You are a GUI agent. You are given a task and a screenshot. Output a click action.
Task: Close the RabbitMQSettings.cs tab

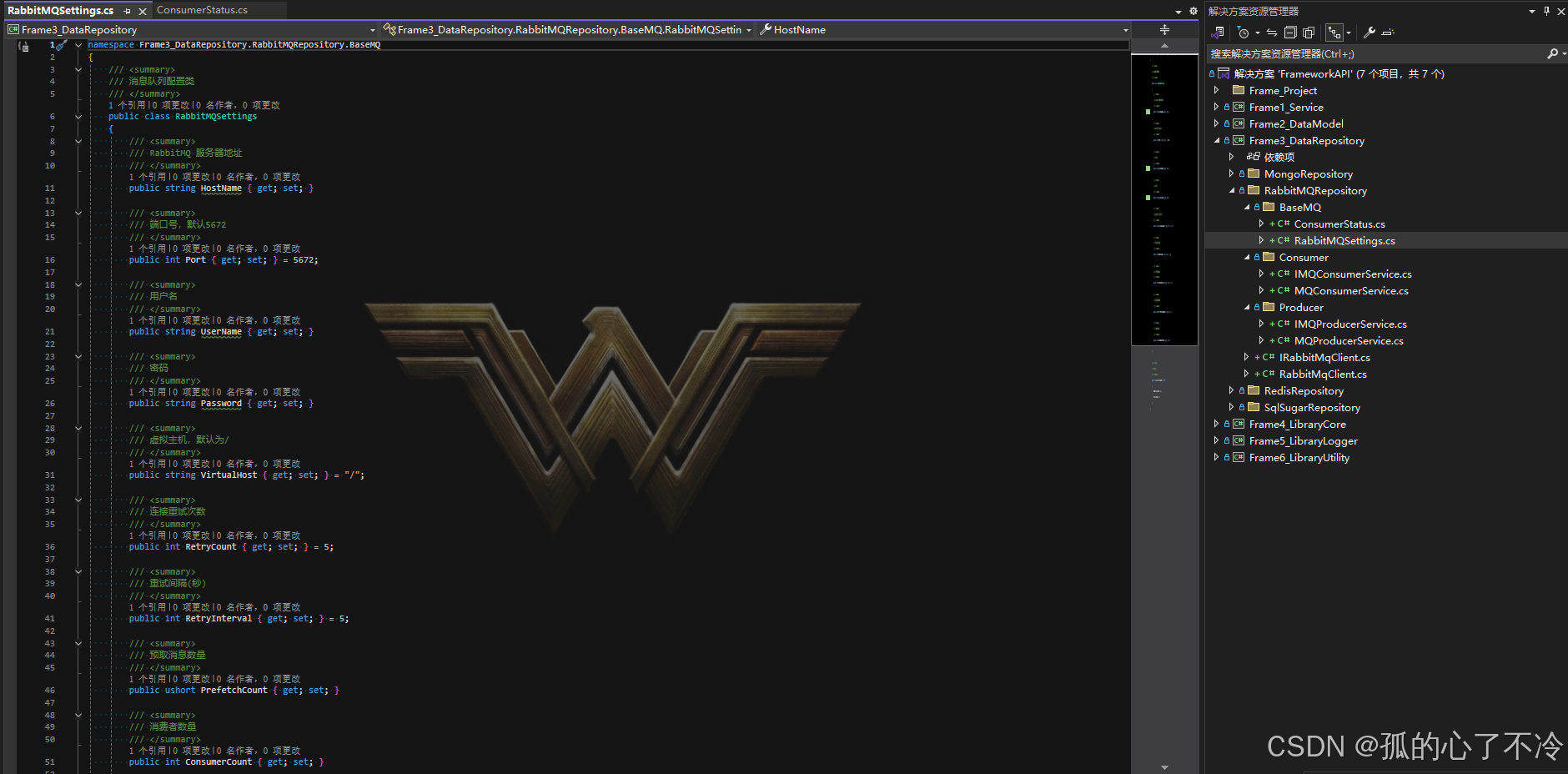[x=143, y=11]
